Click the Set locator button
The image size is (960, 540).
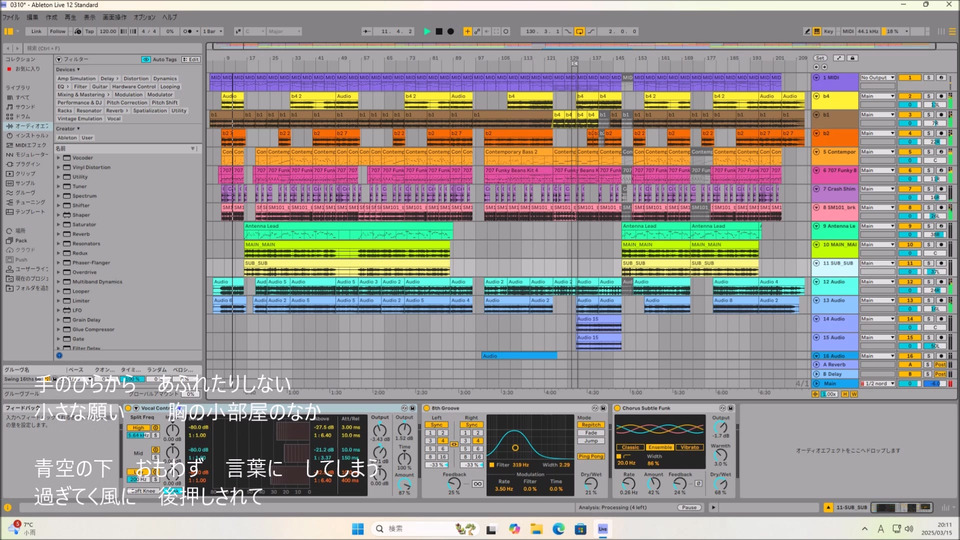pyautogui.click(x=819, y=58)
